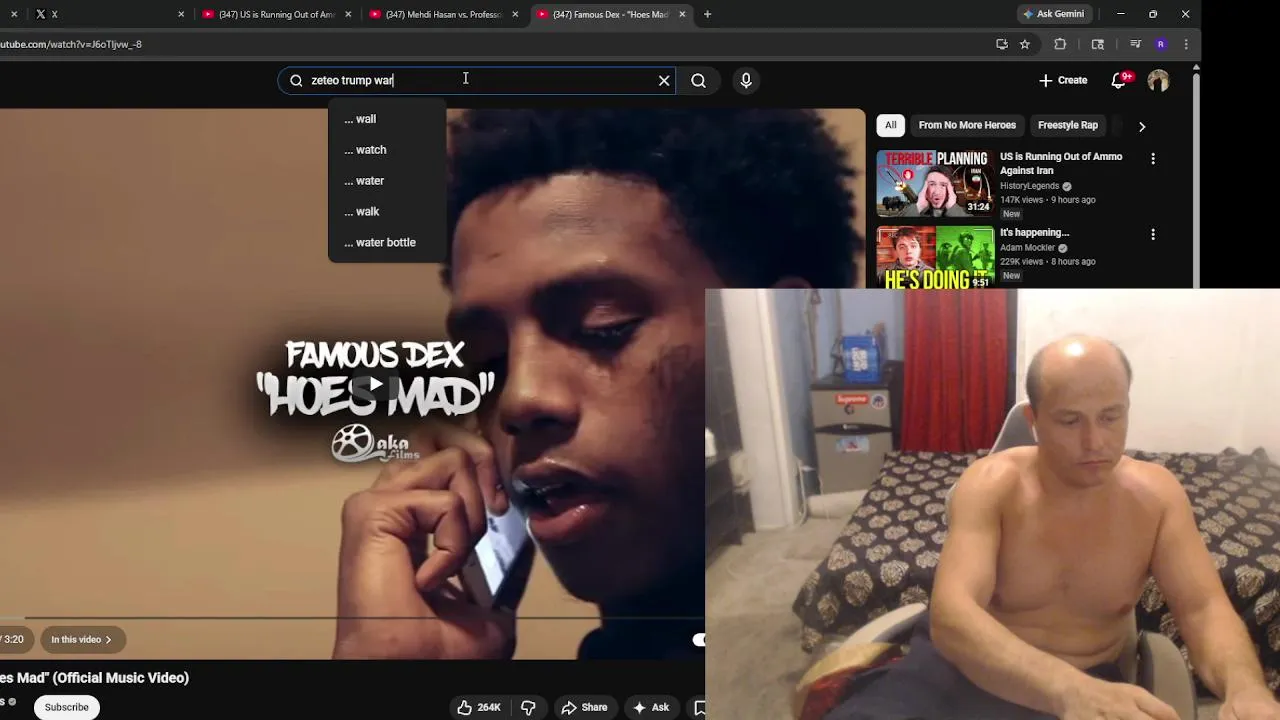Select From No More Heroes chip
The height and width of the screenshot is (720, 1280).
967,125
